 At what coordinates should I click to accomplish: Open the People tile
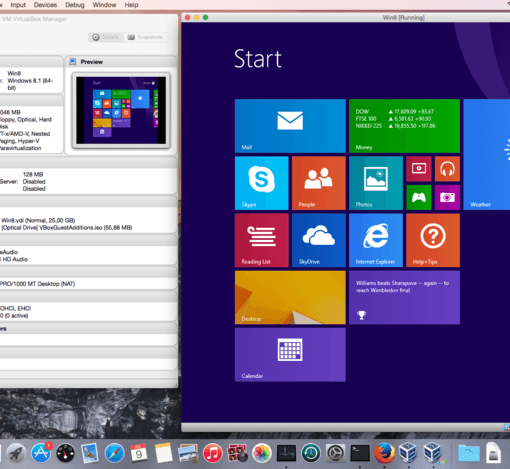(319, 183)
